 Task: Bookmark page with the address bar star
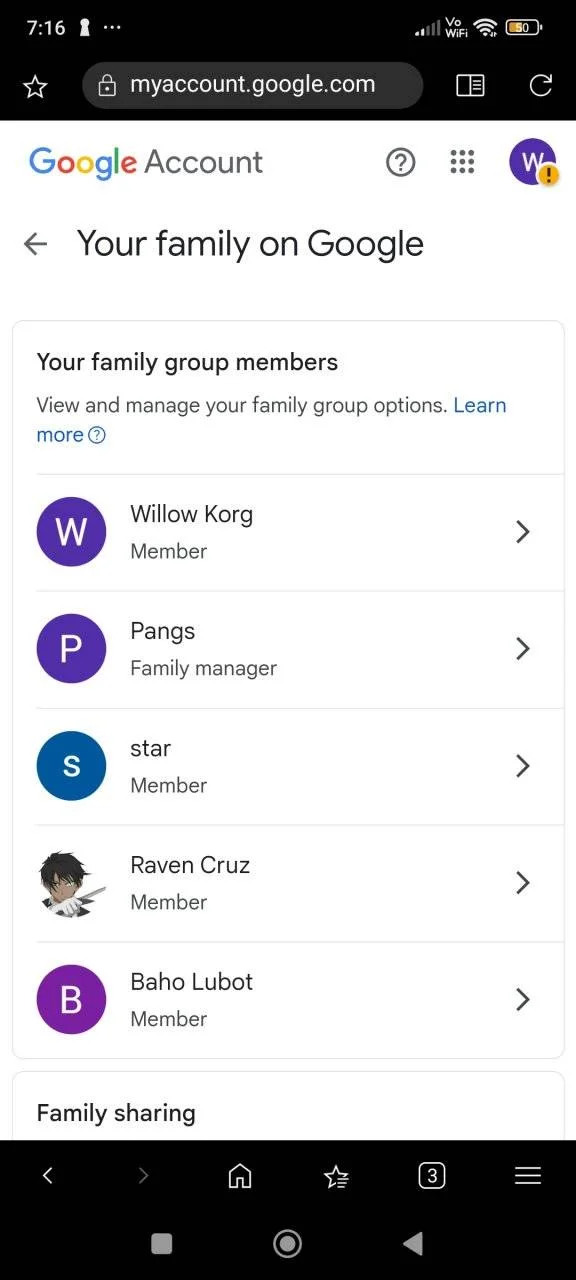pyautogui.click(x=35, y=87)
